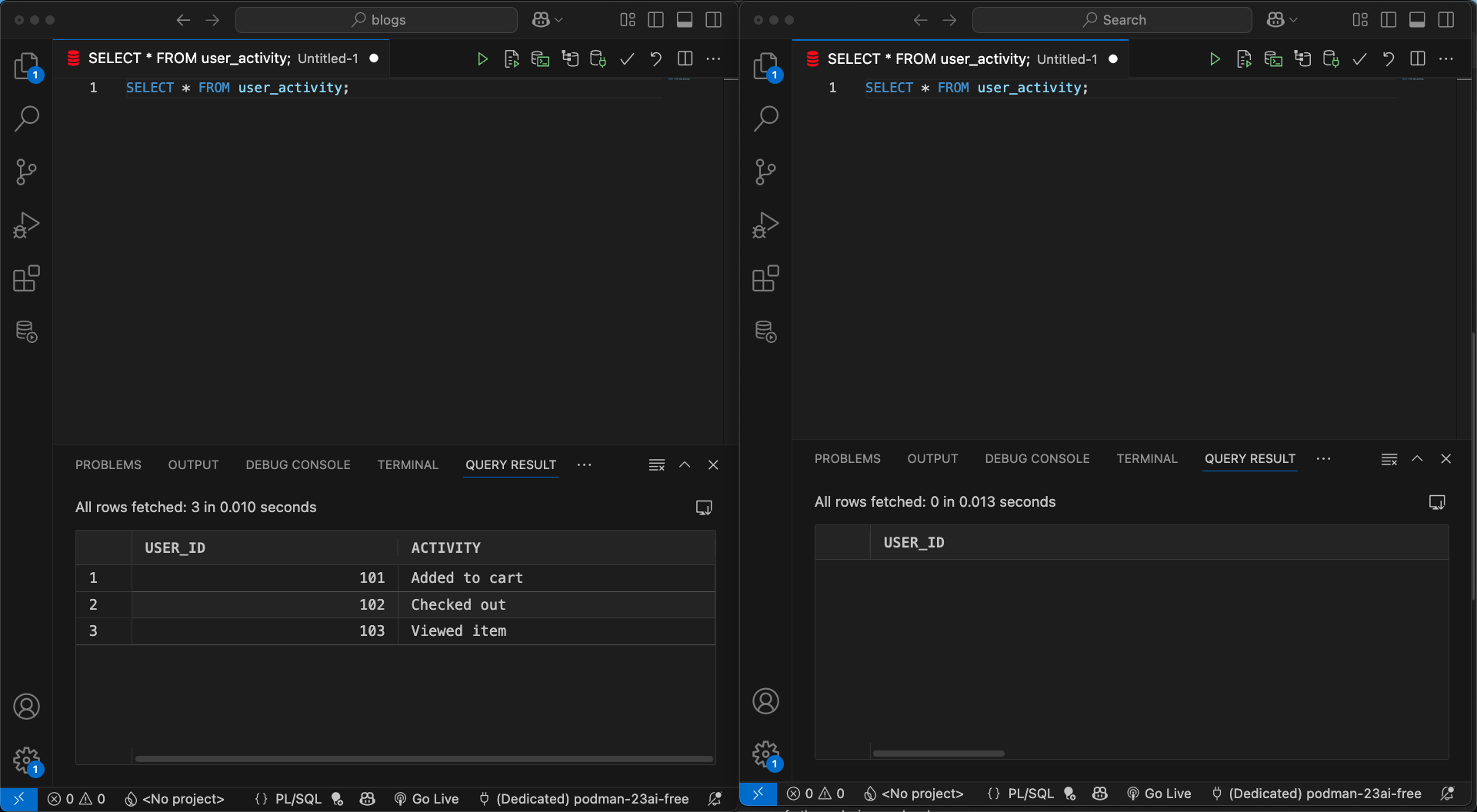Click No project in left window status bar

pos(175,800)
